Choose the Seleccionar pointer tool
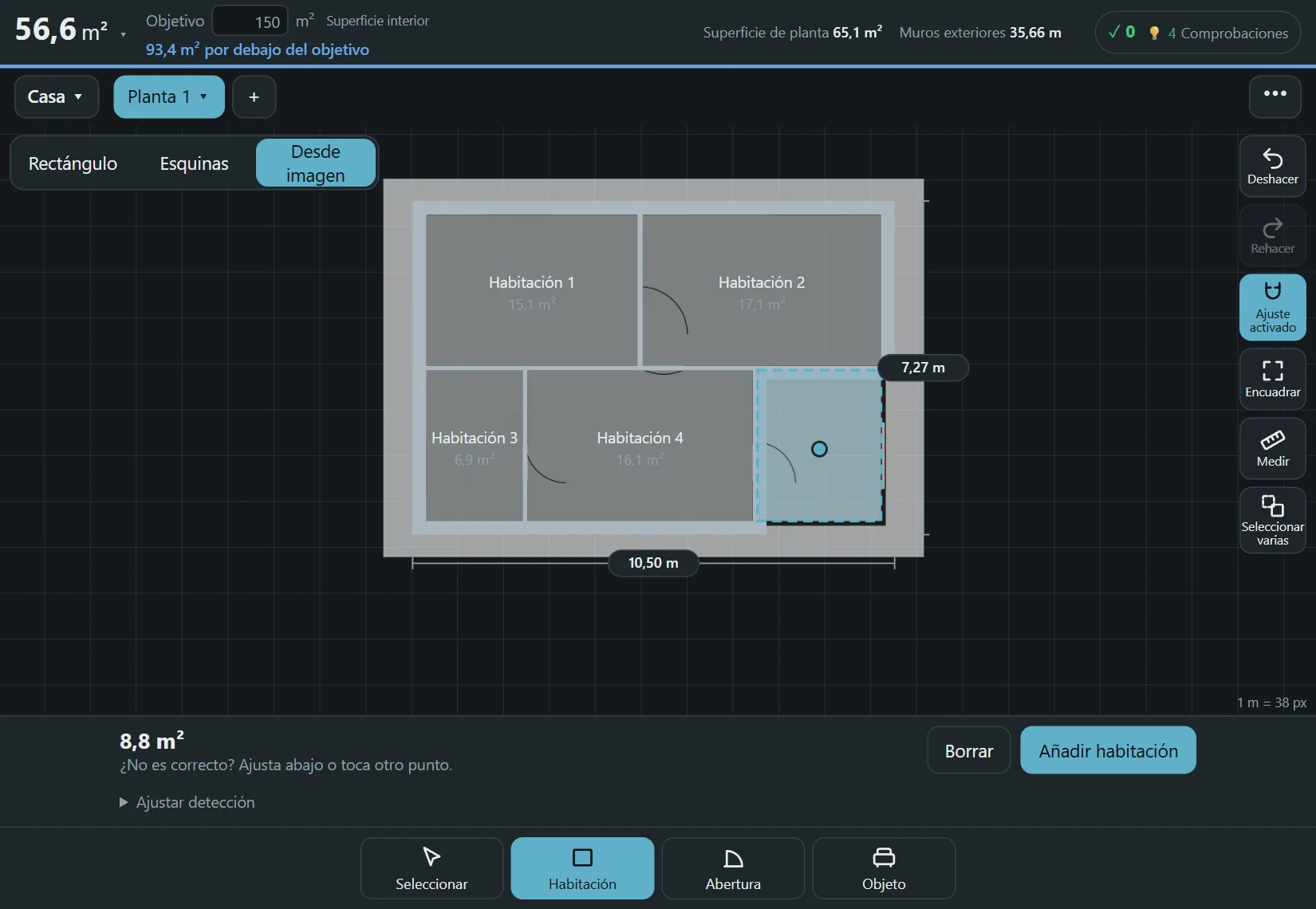Image resolution: width=1316 pixels, height=909 pixels. (431, 868)
